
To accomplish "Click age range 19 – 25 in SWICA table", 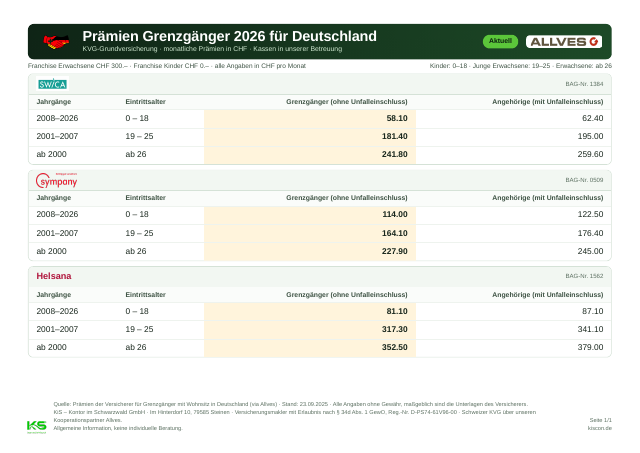I will (139, 136).
